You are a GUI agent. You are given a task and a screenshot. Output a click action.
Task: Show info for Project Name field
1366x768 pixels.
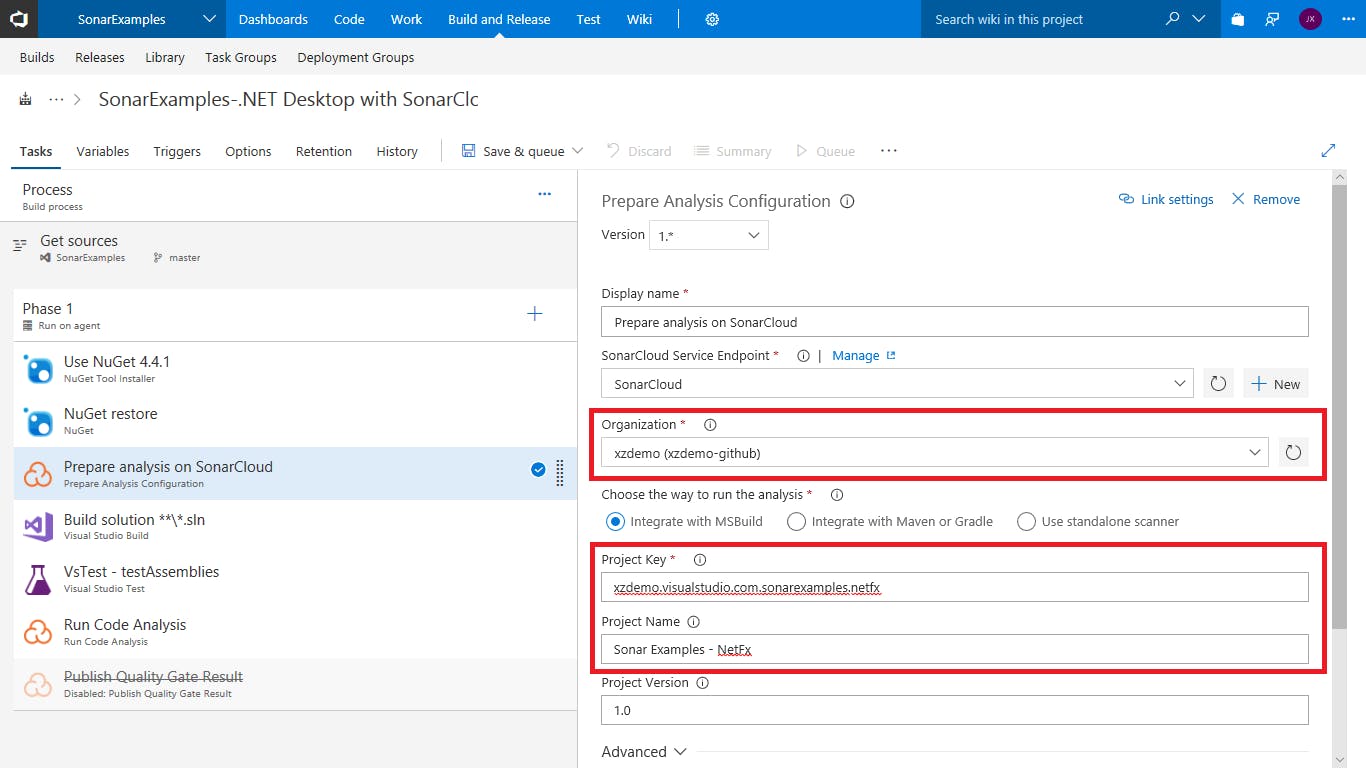pyautogui.click(x=694, y=622)
